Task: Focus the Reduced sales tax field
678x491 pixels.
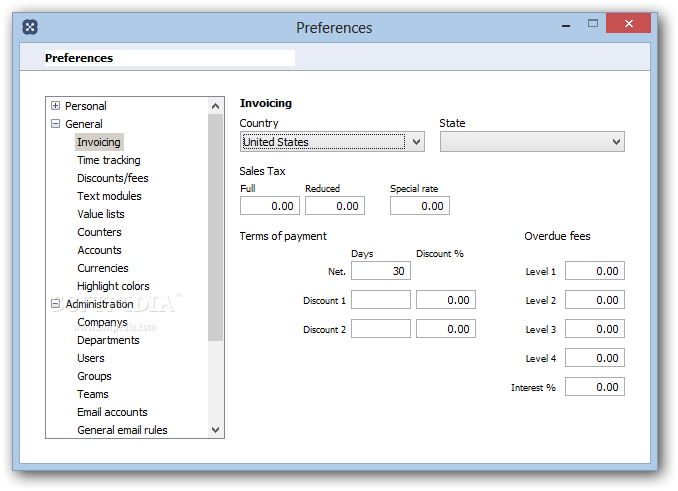Action: click(335, 206)
